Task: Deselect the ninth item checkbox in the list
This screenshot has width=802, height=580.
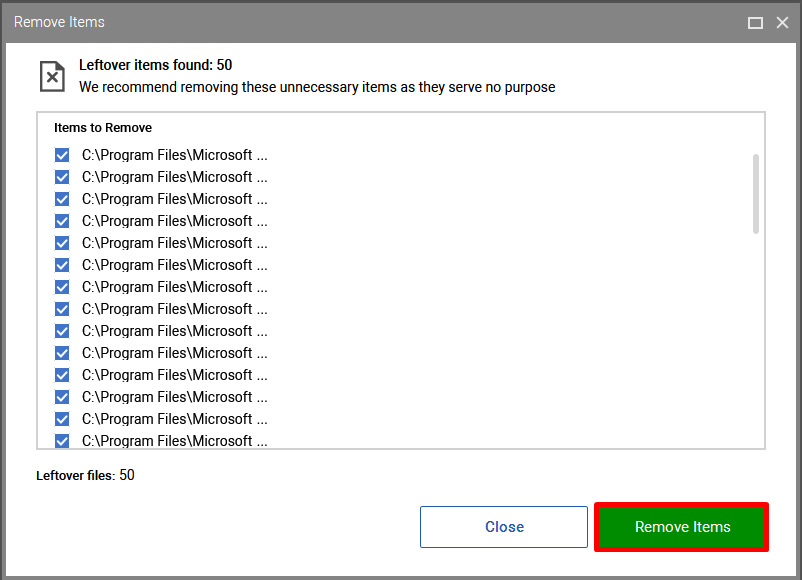Action: 62,331
